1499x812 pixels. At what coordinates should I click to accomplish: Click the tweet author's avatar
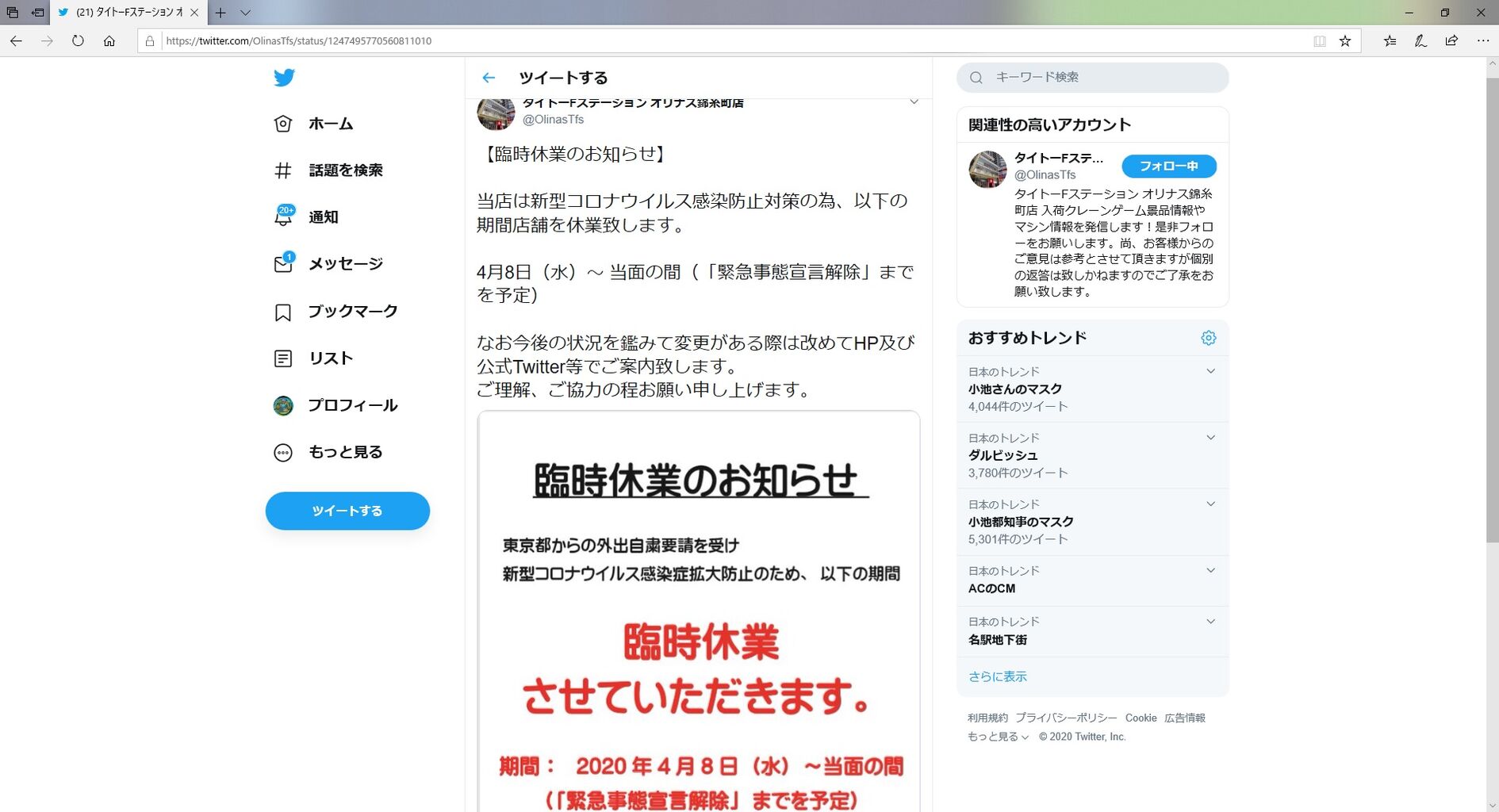click(496, 113)
